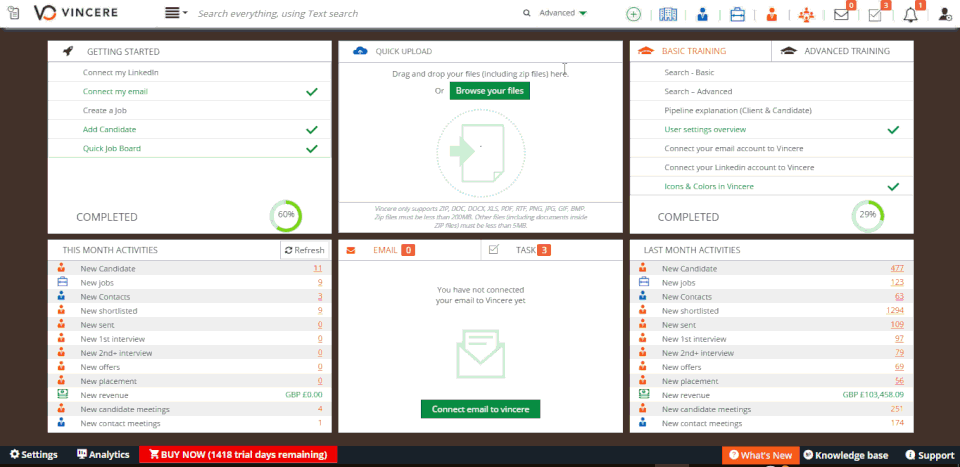Click the This Month New revenue money icon
Image resolution: width=960 pixels, height=467 pixels.
pyautogui.click(x=62, y=395)
